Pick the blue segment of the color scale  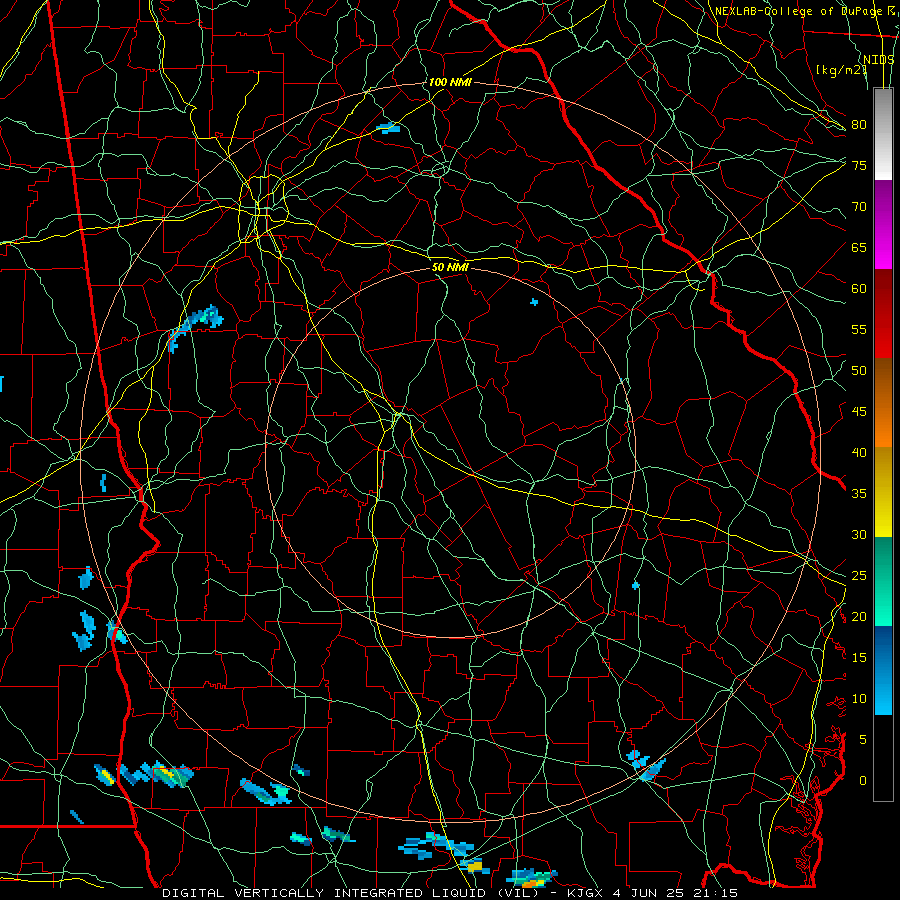click(x=883, y=670)
